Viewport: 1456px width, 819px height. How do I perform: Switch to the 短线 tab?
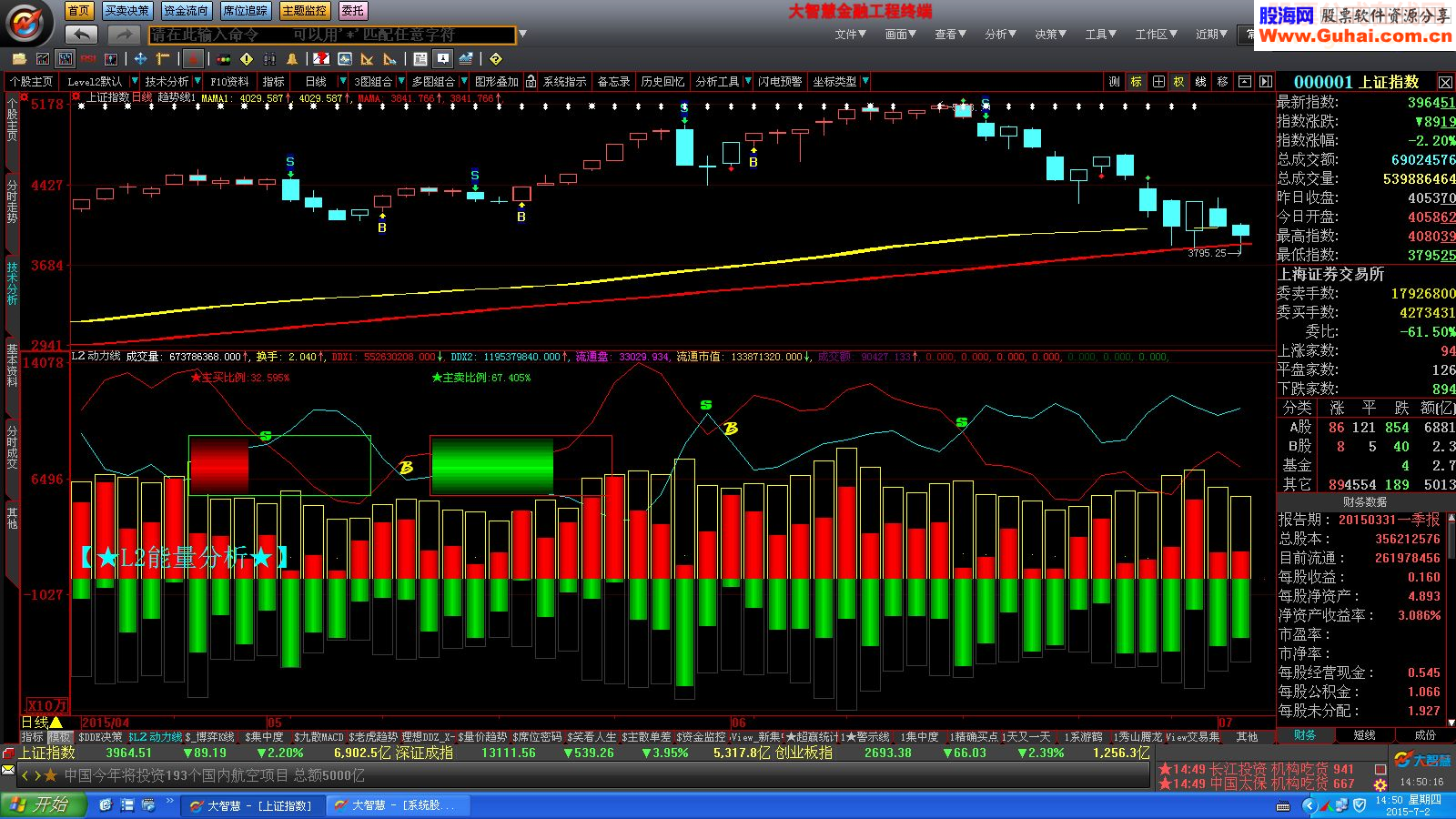point(1364,735)
